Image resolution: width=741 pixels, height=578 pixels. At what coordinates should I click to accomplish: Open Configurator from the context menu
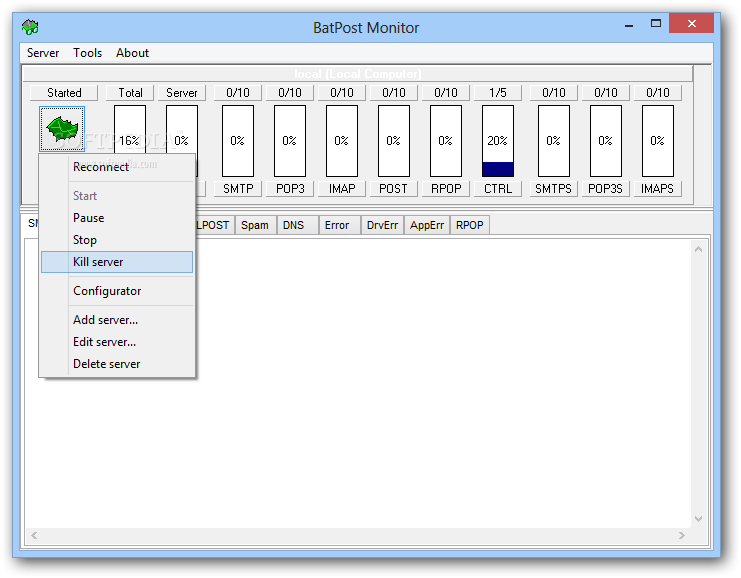[117, 291]
